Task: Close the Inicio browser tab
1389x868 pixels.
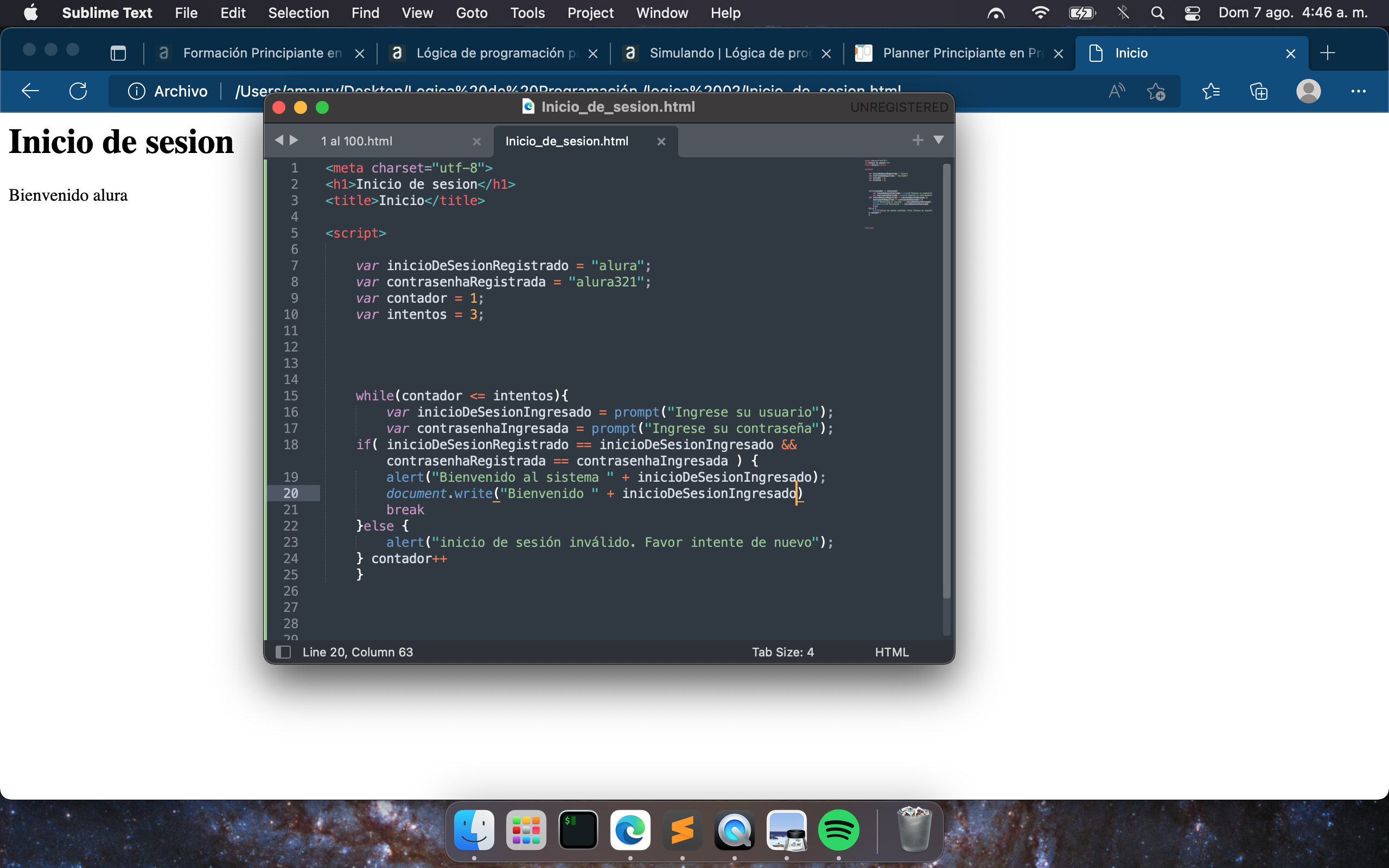Action: click(x=1290, y=54)
